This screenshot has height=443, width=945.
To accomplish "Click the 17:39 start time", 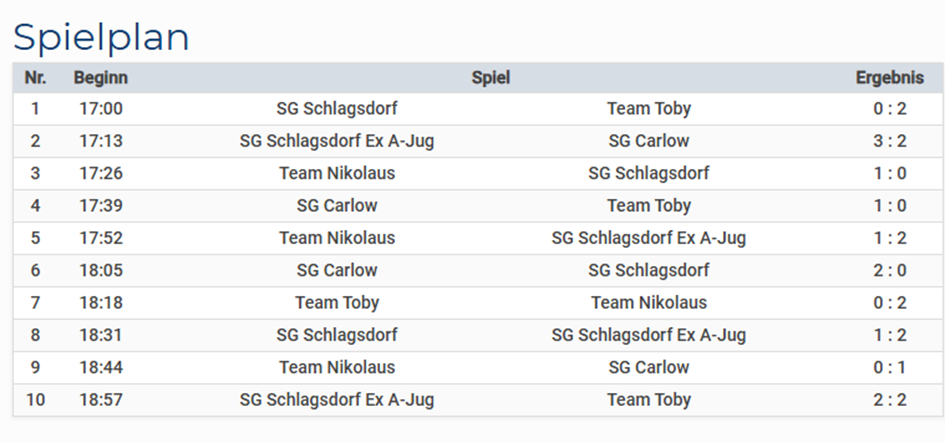I will coord(101,206).
